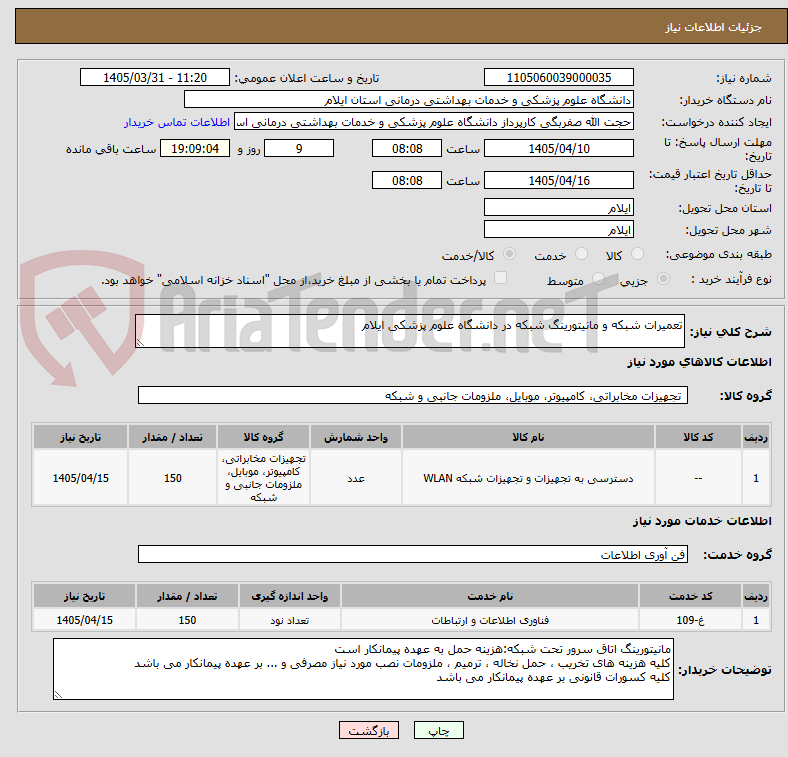This screenshot has width=788, height=757.
Task: Click the remaining time field 19:09:04
Action: 195,148
